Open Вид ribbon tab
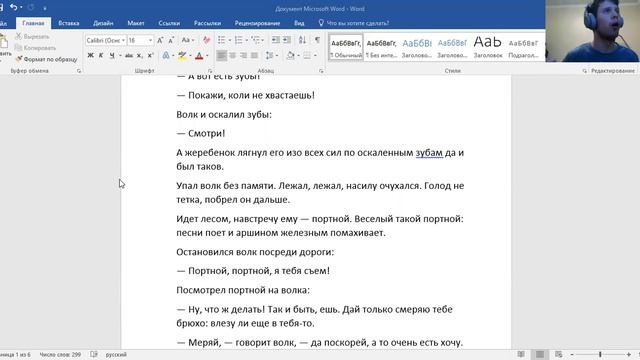The width and height of the screenshot is (640, 360). coord(299,23)
